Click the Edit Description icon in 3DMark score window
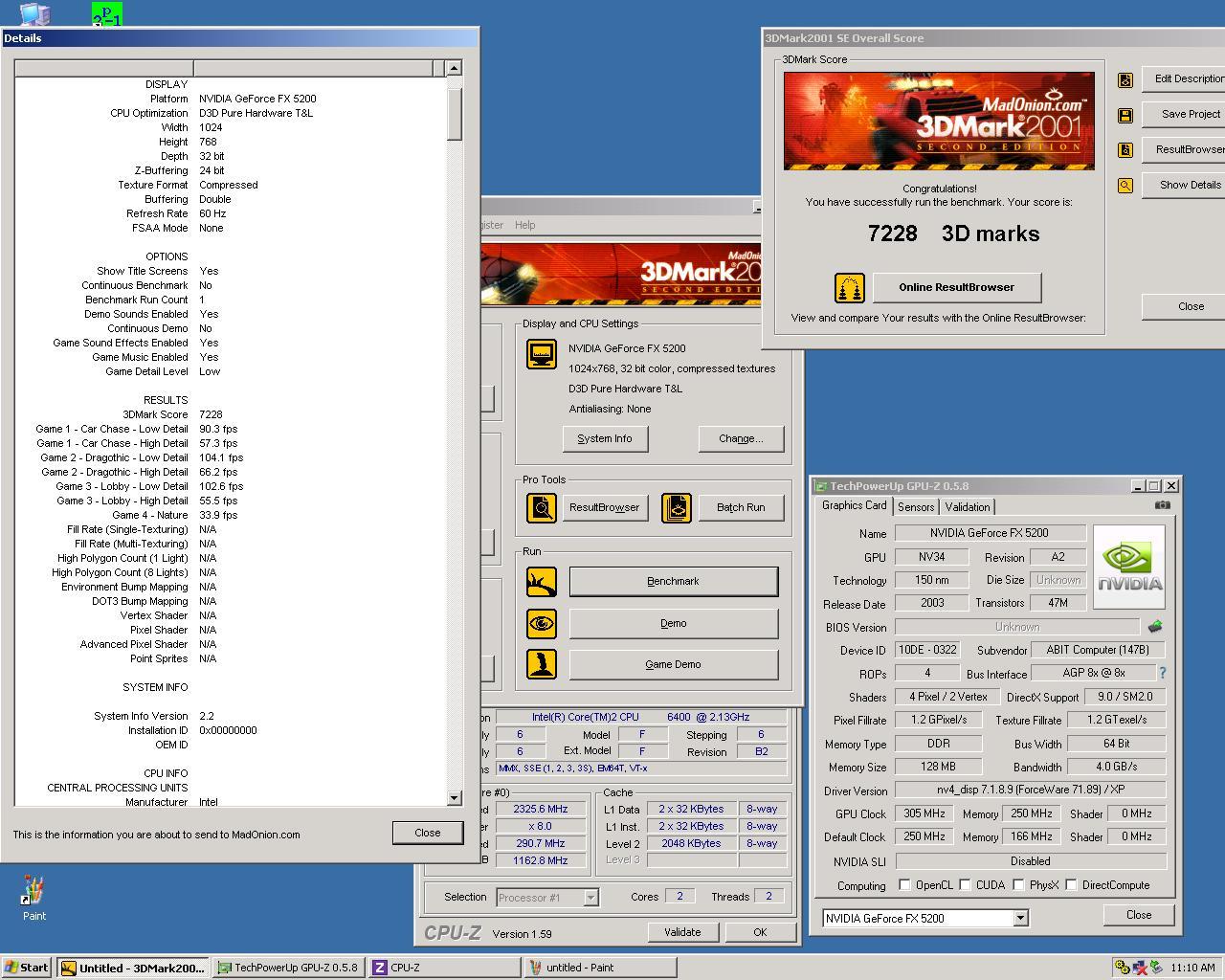This screenshot has height=980, width=1225. 1125,79
